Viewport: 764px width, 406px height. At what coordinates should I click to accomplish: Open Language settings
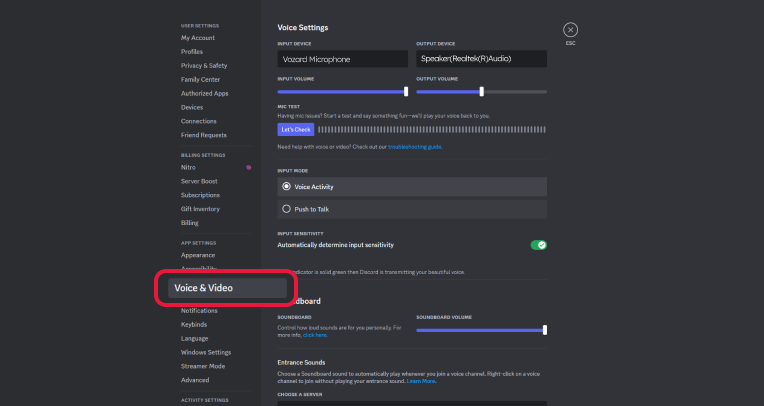click(x=194, y=338)
